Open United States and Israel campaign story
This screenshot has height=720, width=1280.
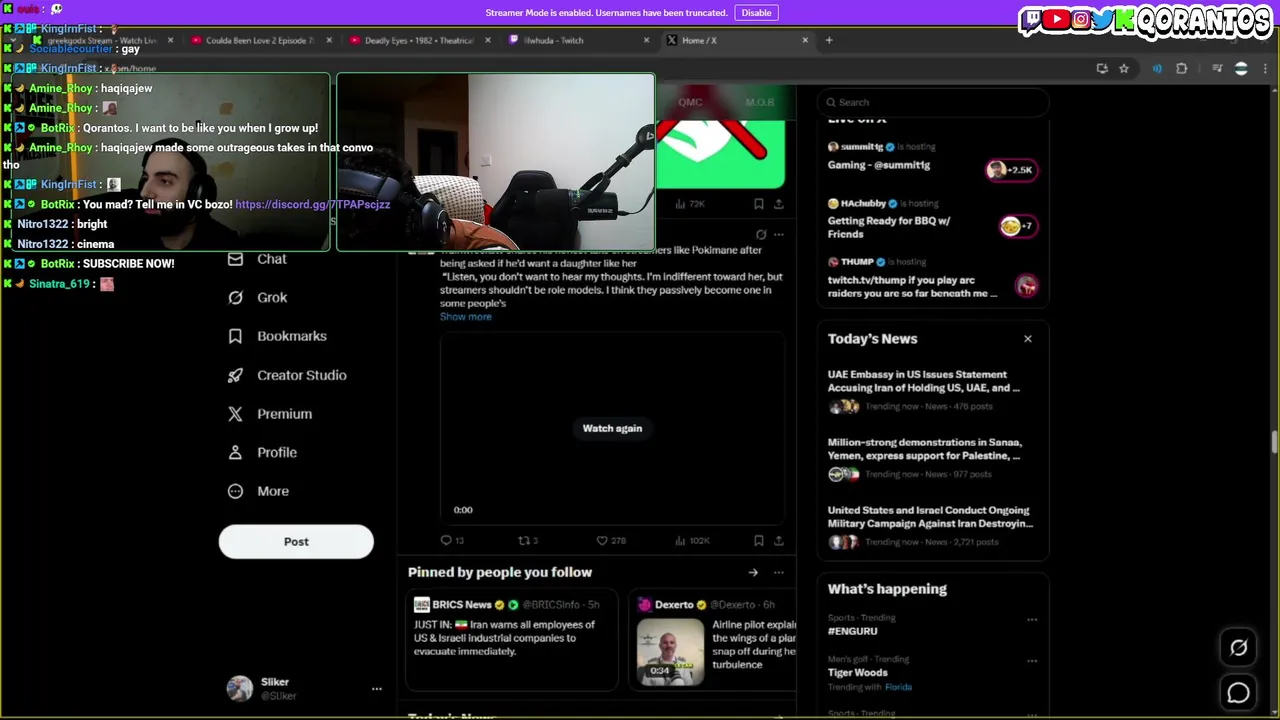(932, 528)
